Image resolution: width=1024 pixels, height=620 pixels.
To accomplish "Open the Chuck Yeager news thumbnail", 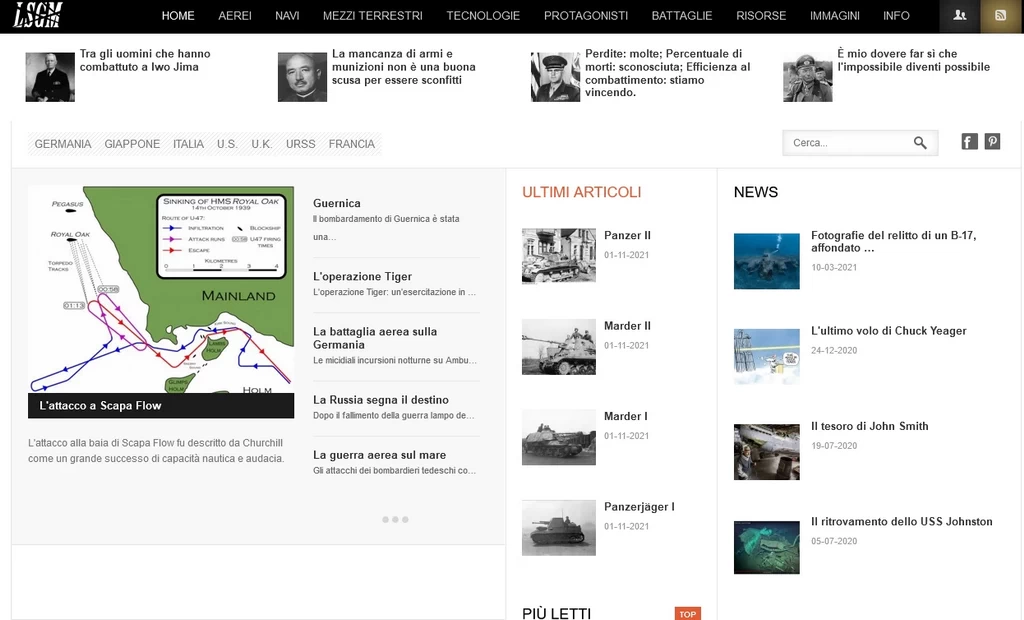I will coord(767,357).
